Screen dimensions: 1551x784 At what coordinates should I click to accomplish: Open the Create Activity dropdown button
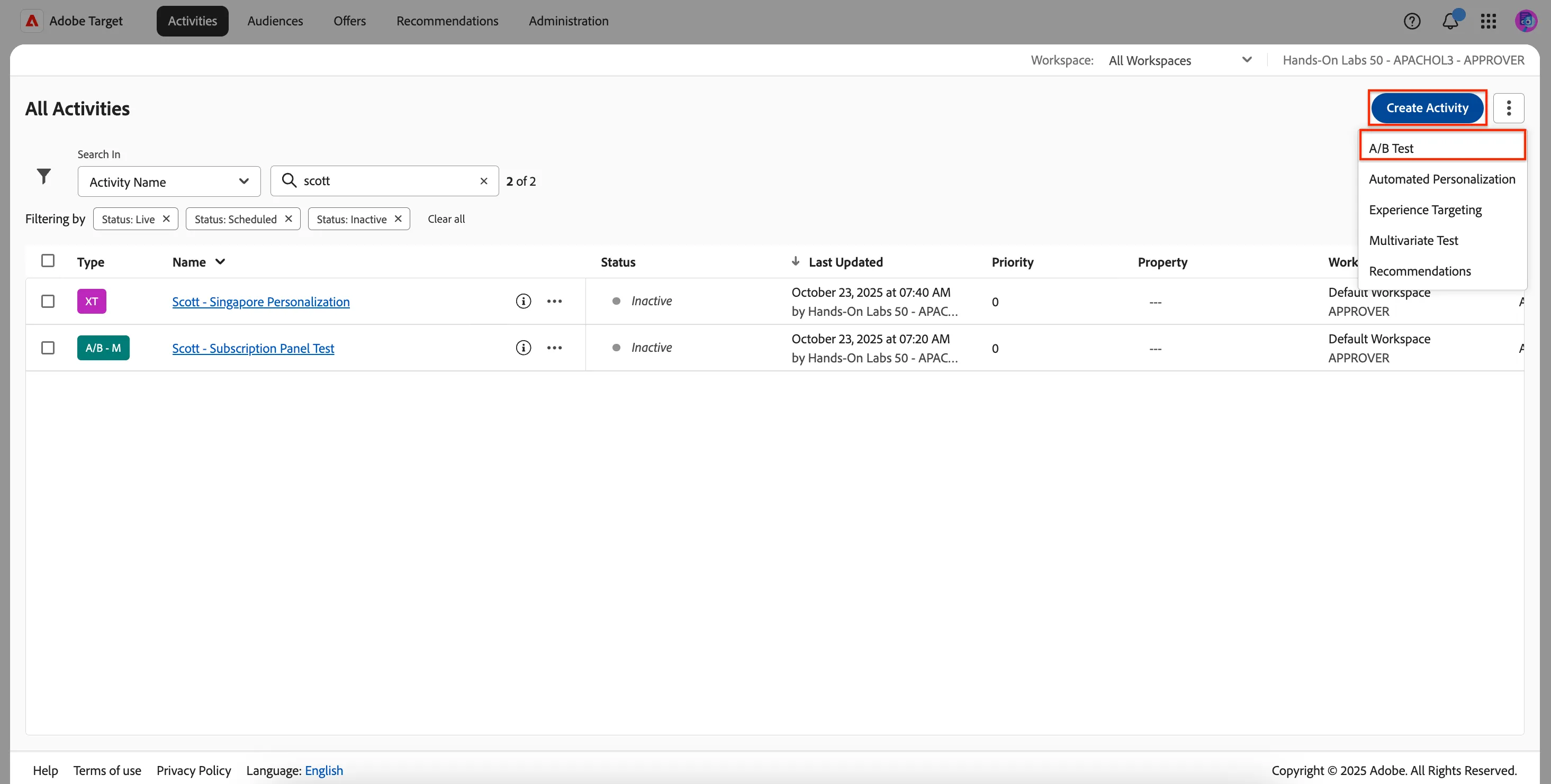pos(1427,108)
